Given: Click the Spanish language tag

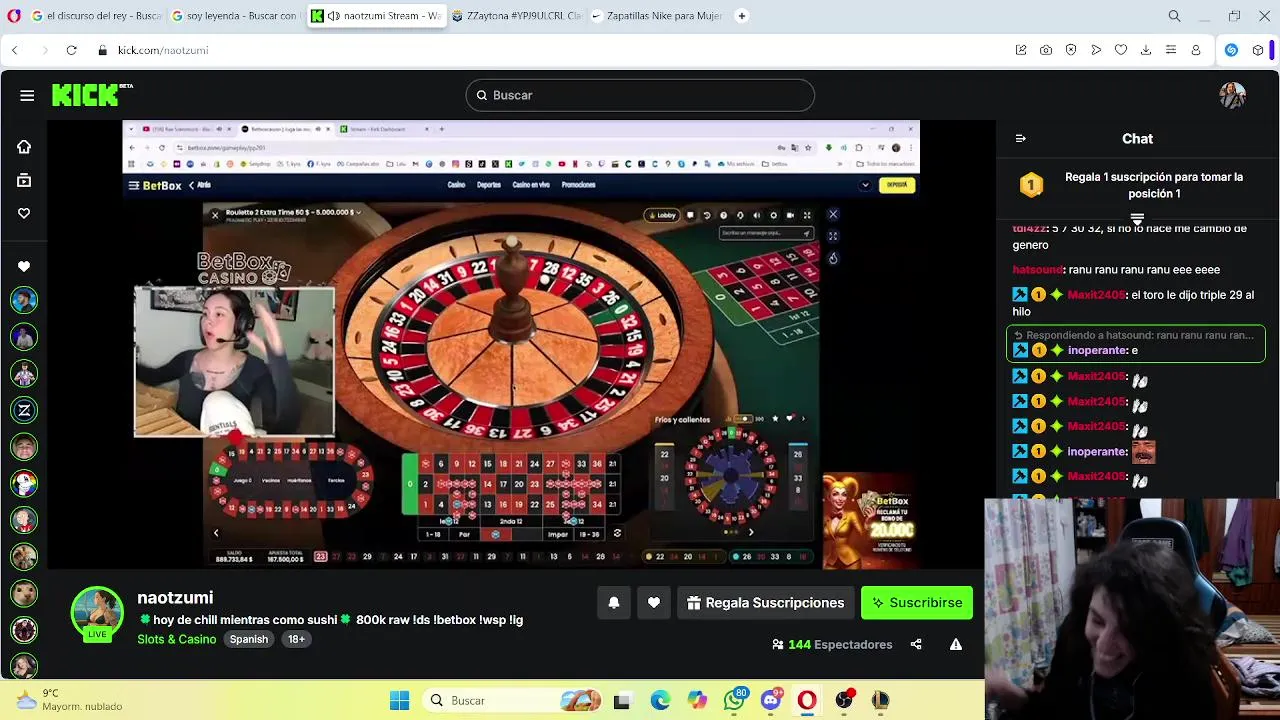Looking at the screenshot, I should (249, 639).
